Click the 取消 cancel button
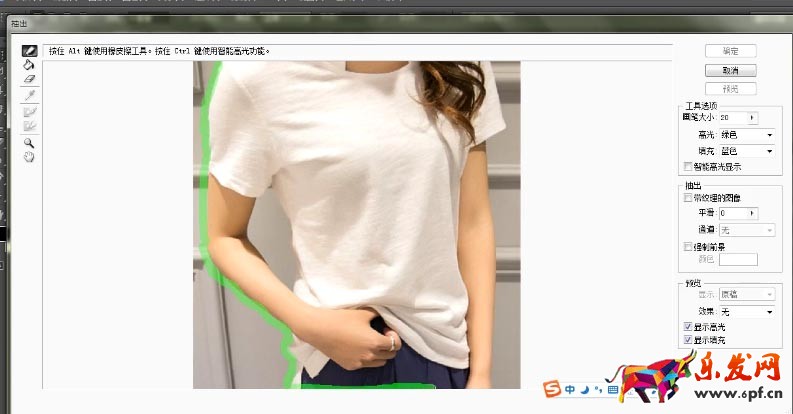This screenshot has width=793, height=414. tap(730, 70)
